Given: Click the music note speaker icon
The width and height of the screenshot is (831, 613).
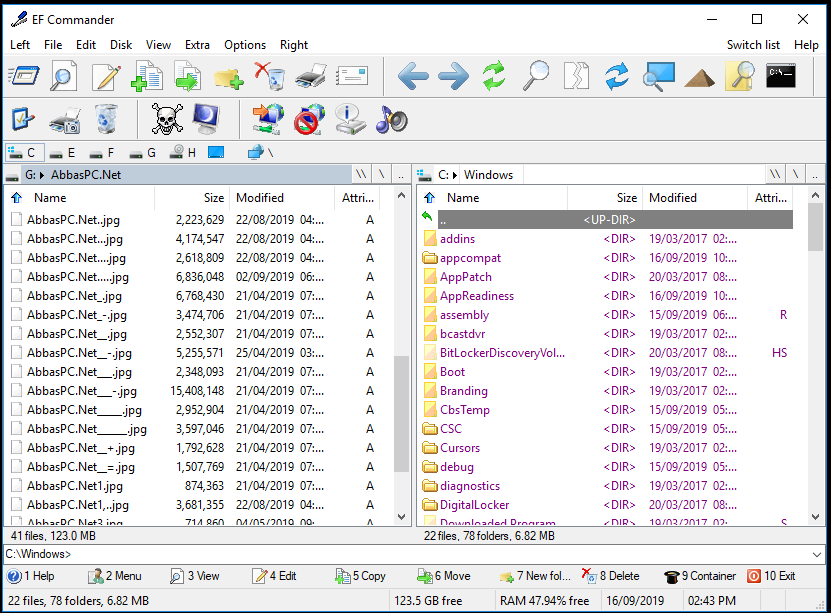Looking at the screenshot, I should click(391, 119).
